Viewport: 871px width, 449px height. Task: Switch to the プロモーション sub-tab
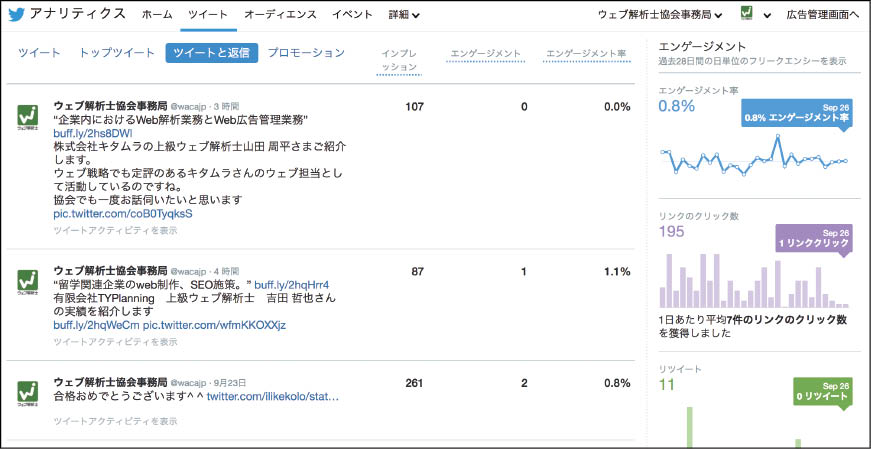[x=306, y=53]
